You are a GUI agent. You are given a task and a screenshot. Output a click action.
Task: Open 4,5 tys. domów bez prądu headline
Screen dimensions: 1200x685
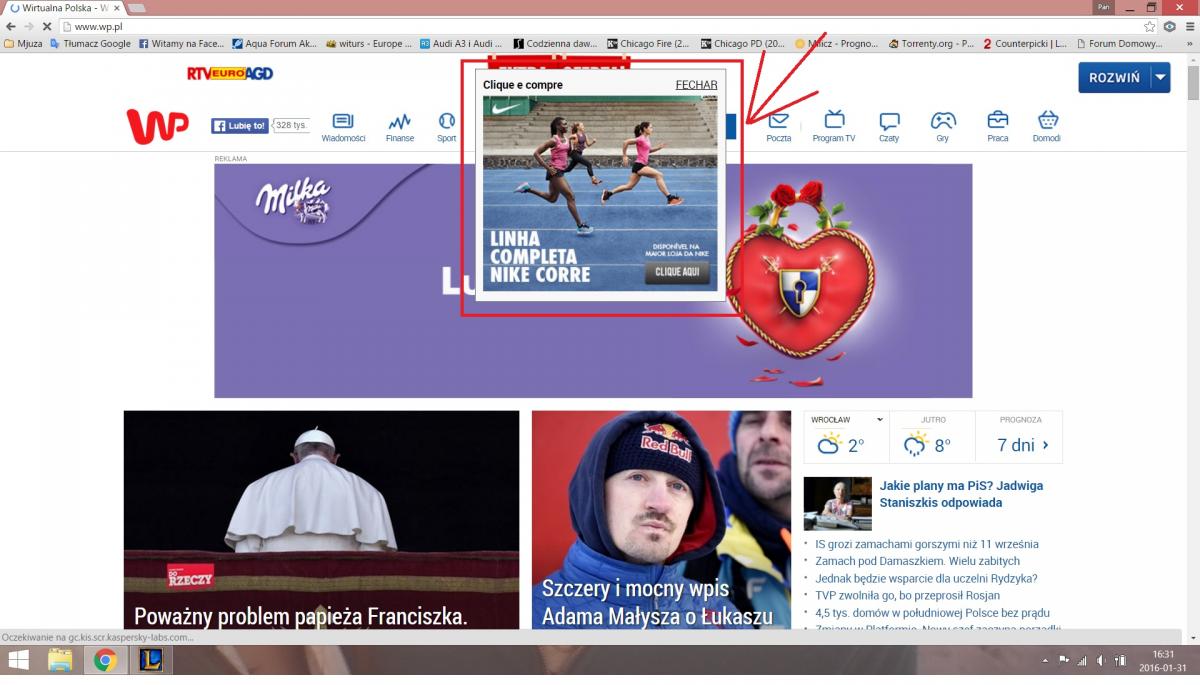pos(932,613)
